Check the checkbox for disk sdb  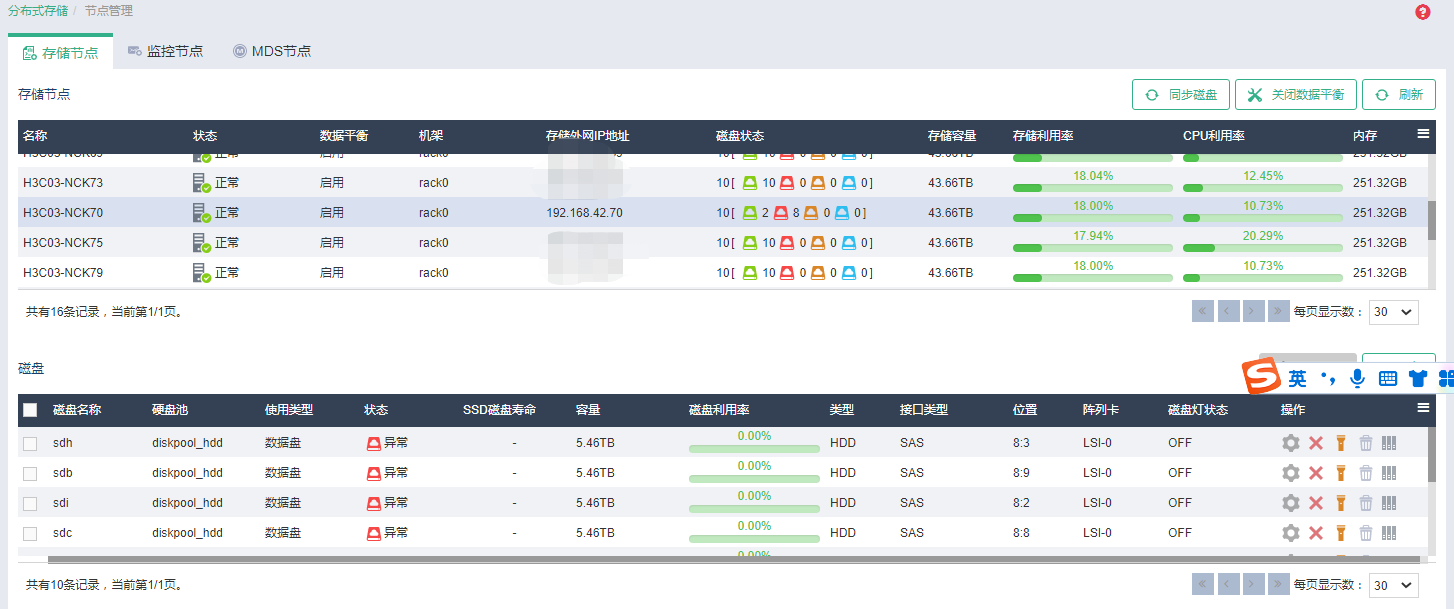30,473
